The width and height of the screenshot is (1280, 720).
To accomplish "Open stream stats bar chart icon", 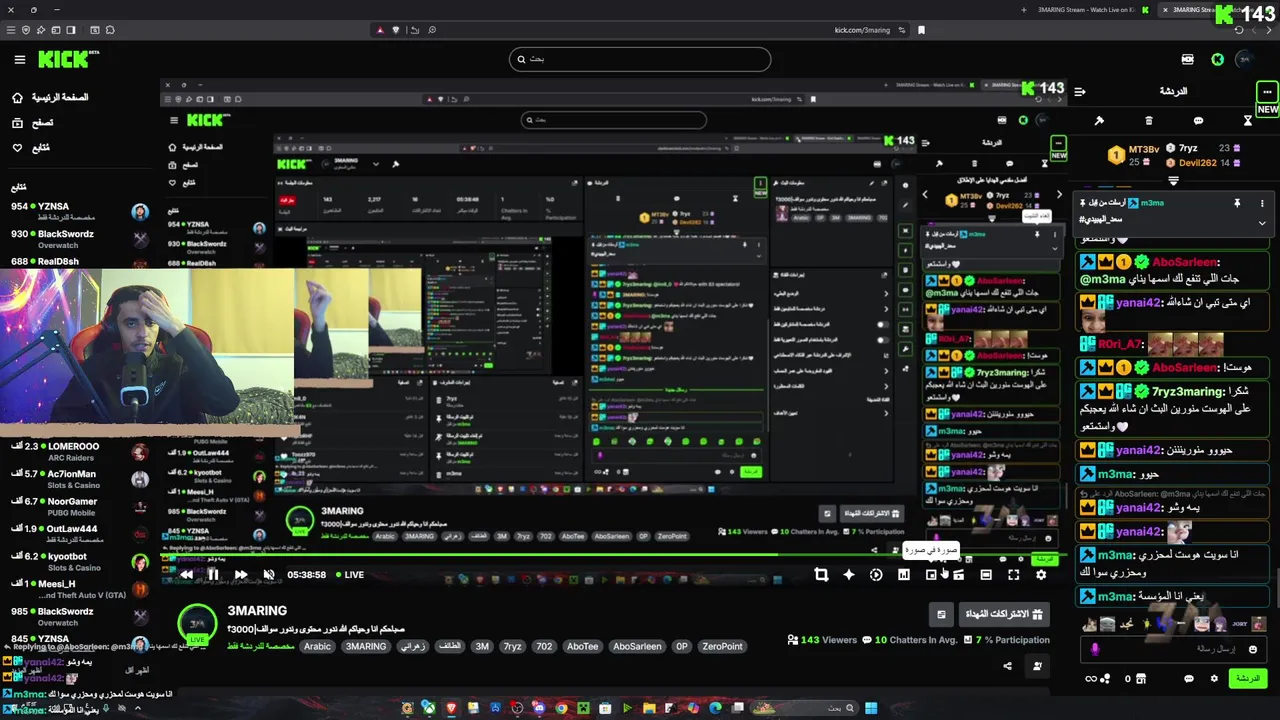I will (904, 575).
